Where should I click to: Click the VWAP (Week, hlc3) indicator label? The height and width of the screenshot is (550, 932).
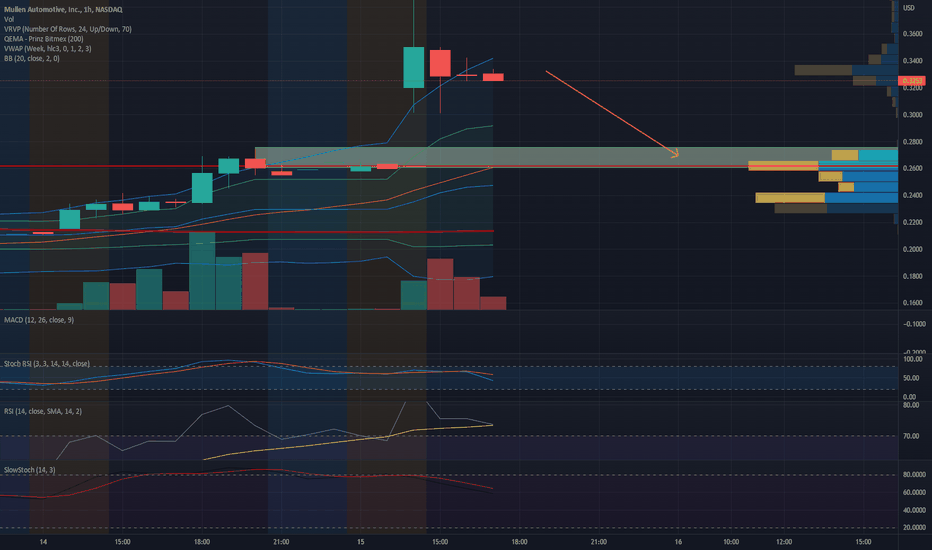(x=48, y=49)
